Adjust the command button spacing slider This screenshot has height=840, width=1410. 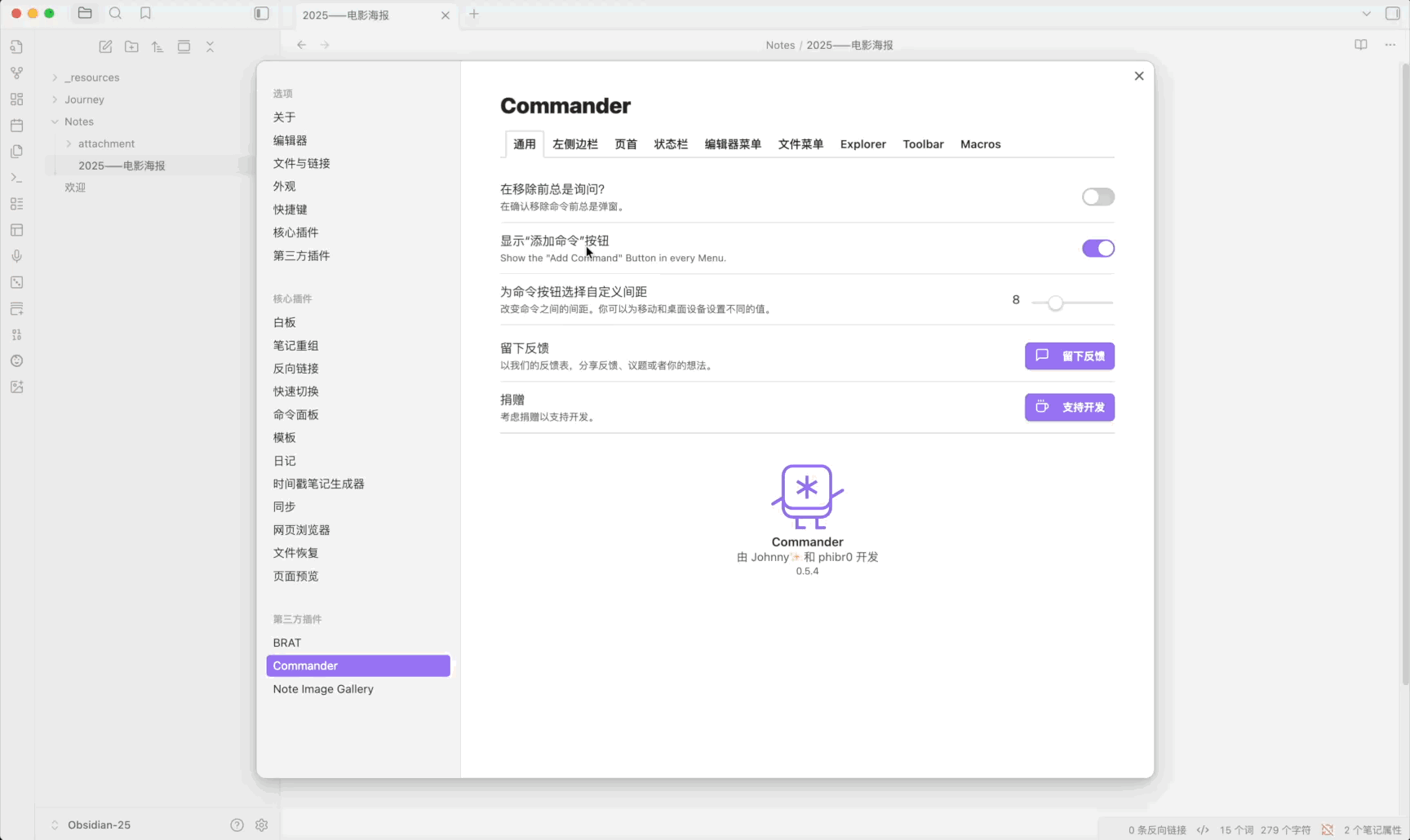click(1055, 303)
